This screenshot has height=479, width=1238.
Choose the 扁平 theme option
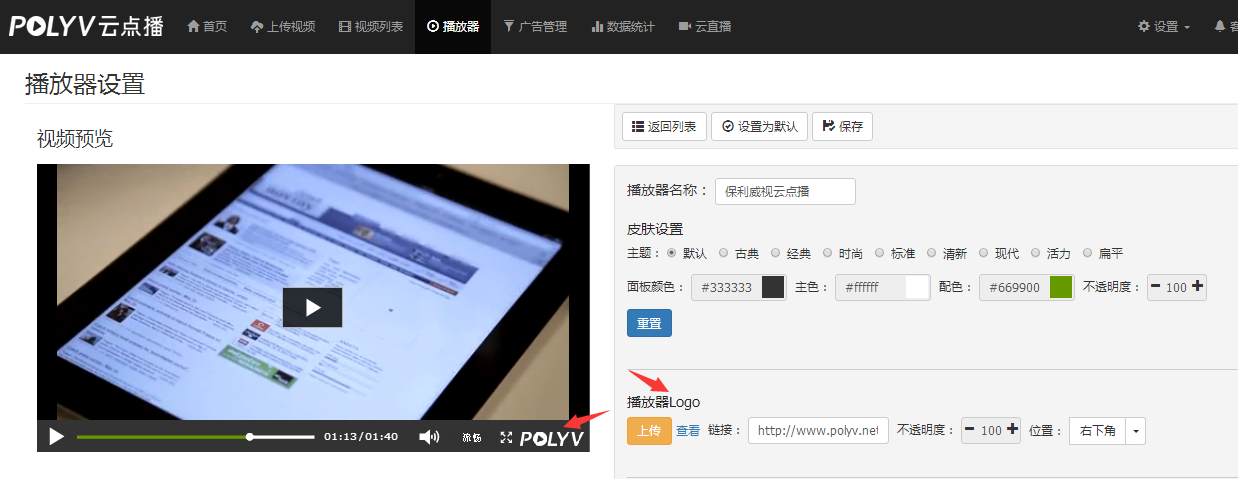1088,254
